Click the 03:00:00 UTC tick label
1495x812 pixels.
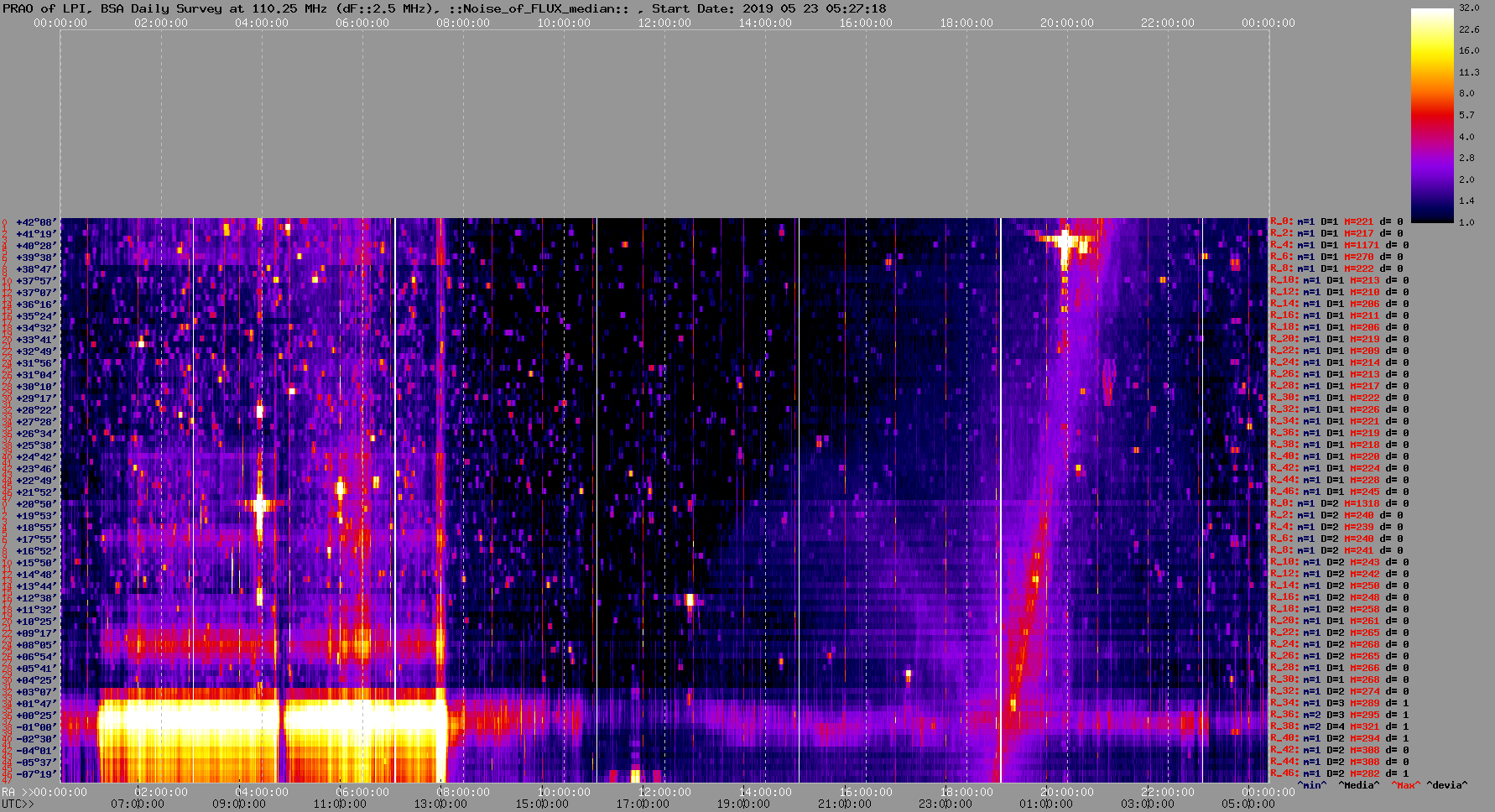1147,804
